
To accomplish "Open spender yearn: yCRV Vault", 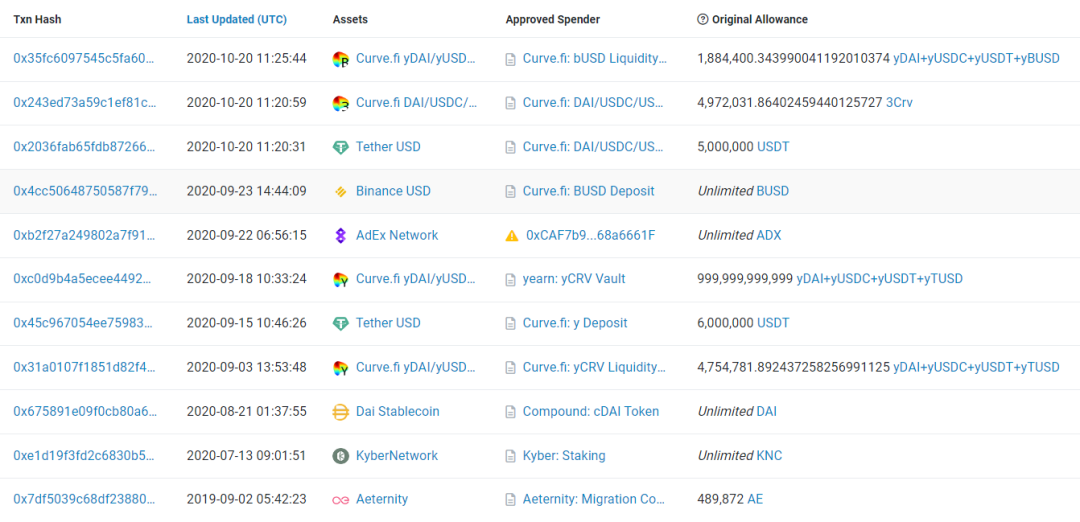I will point(574,279).
